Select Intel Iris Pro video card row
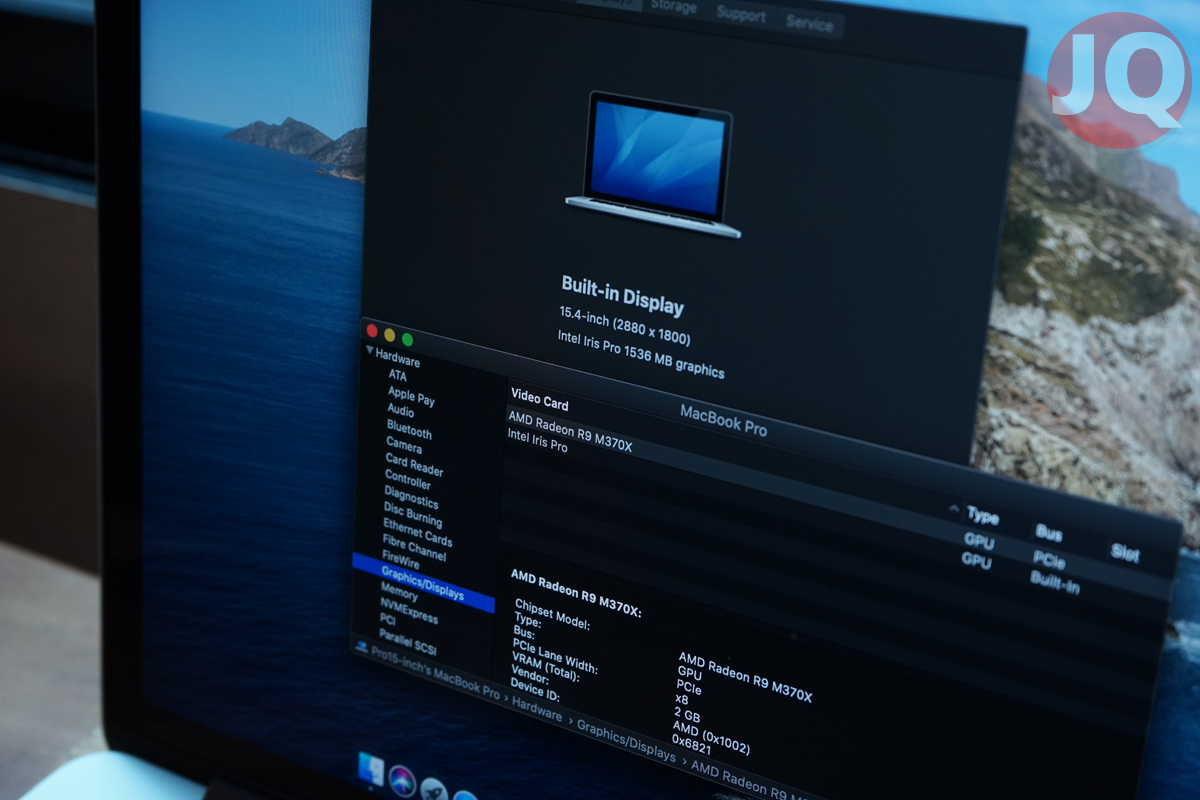The width and height of the screenshot is (1200, 800). (x=537, y=441)
